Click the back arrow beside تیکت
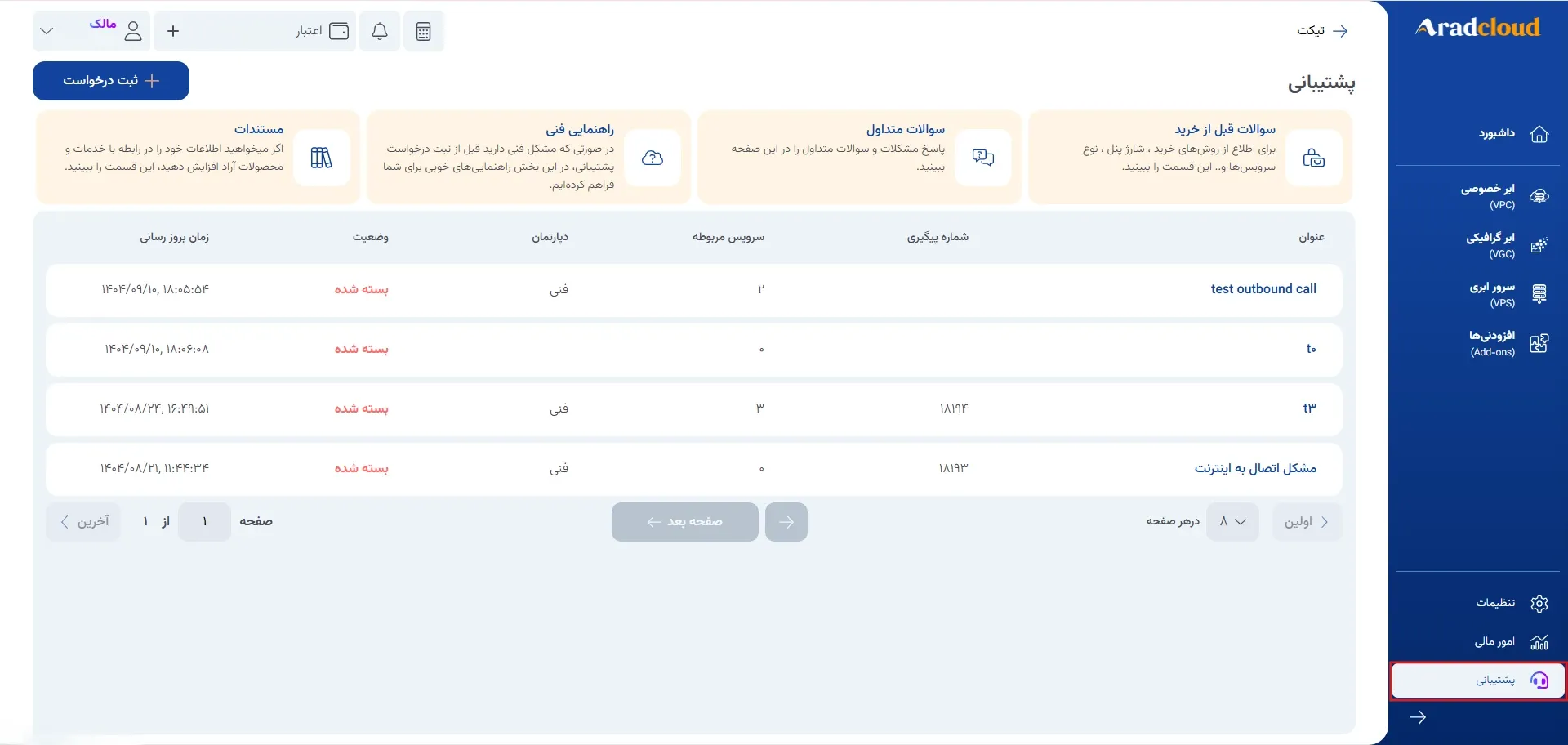This screenshot has width=1568, height=745. [x=1340, y=31]
